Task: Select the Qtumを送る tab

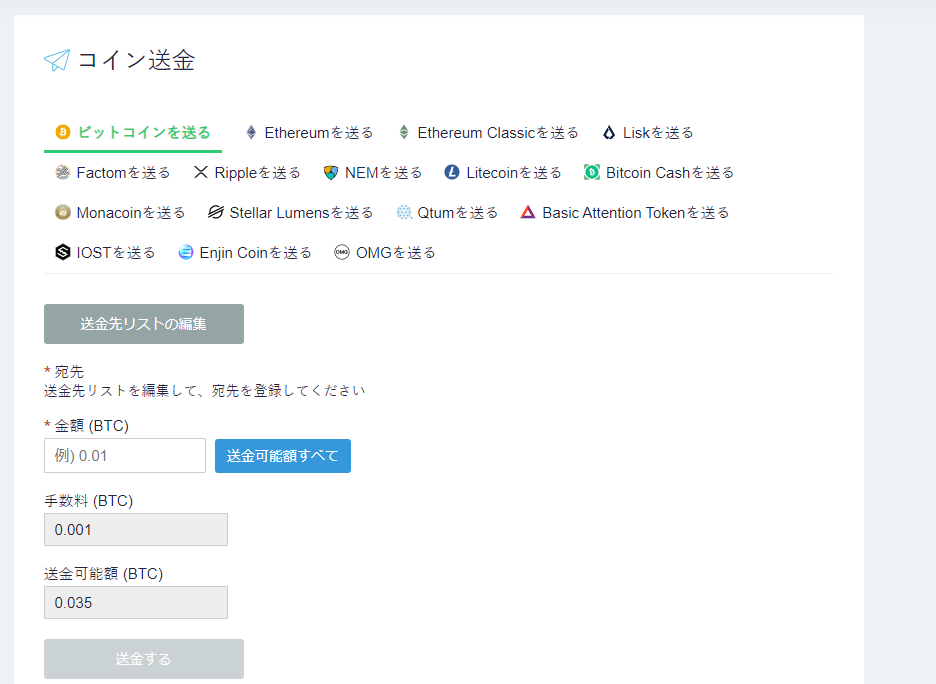Action: pos(447,212)
